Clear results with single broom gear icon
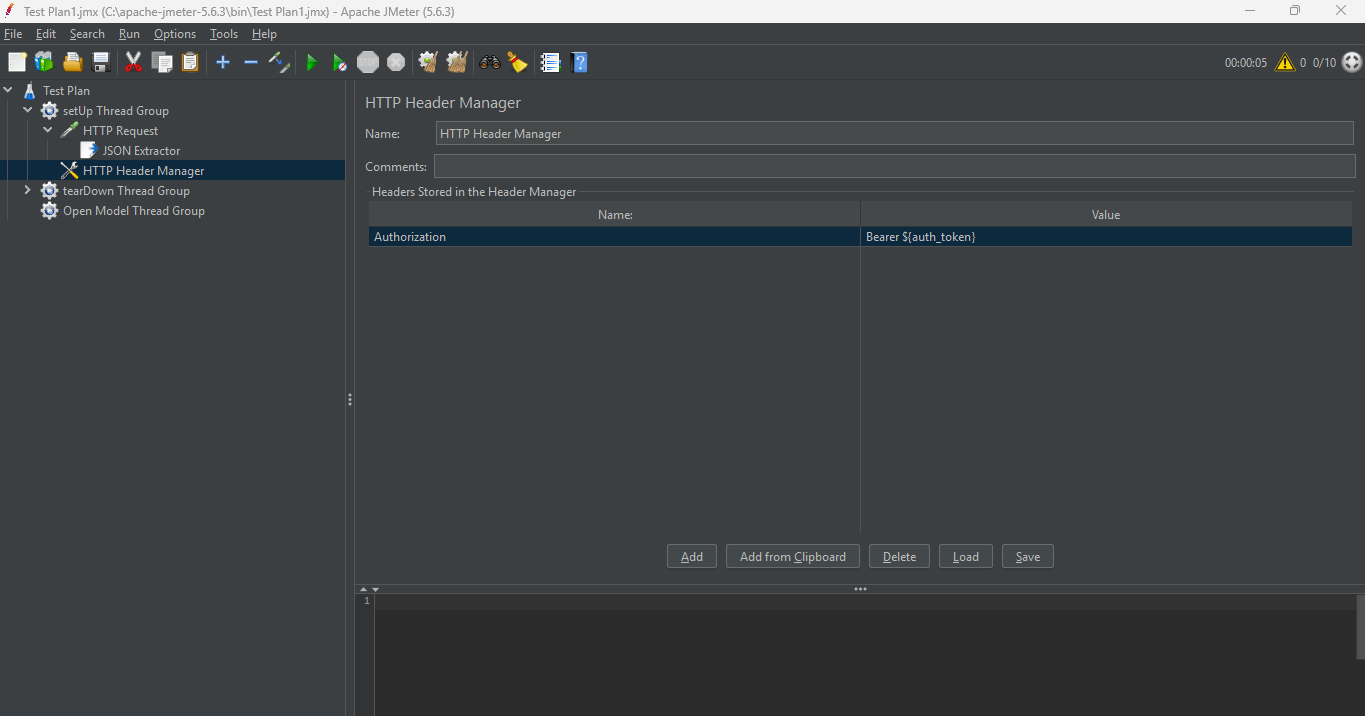The height and width of the screenshot is (716, 1365). [428, 62]
